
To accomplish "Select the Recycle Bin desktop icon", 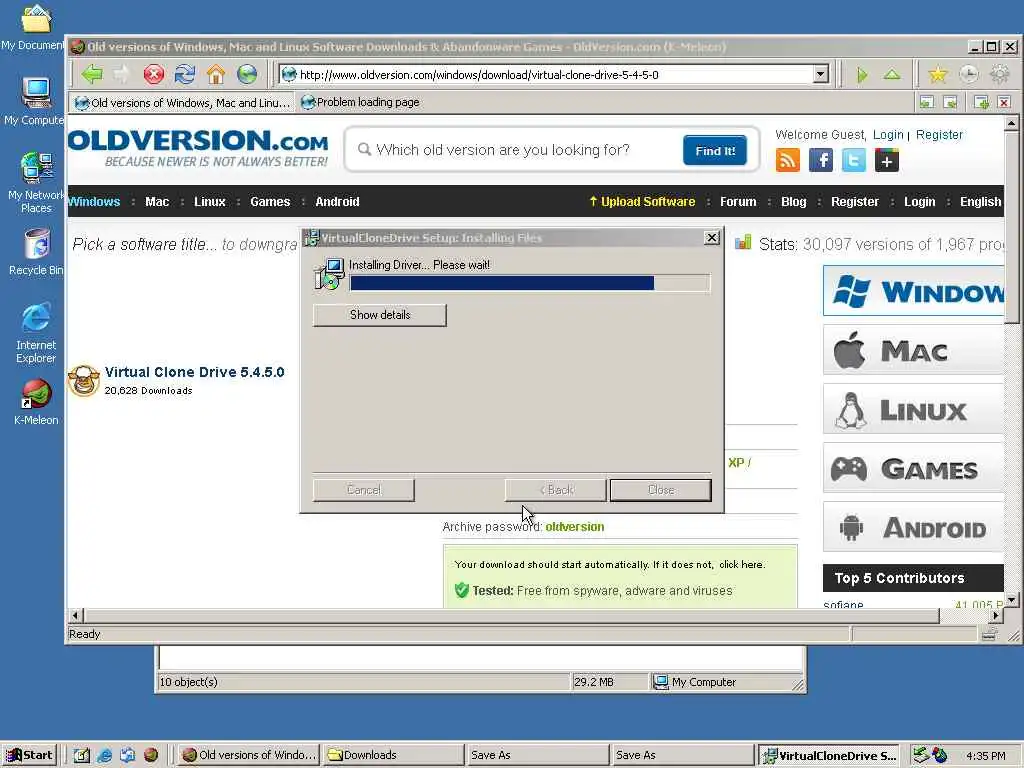I will (36, 252).
